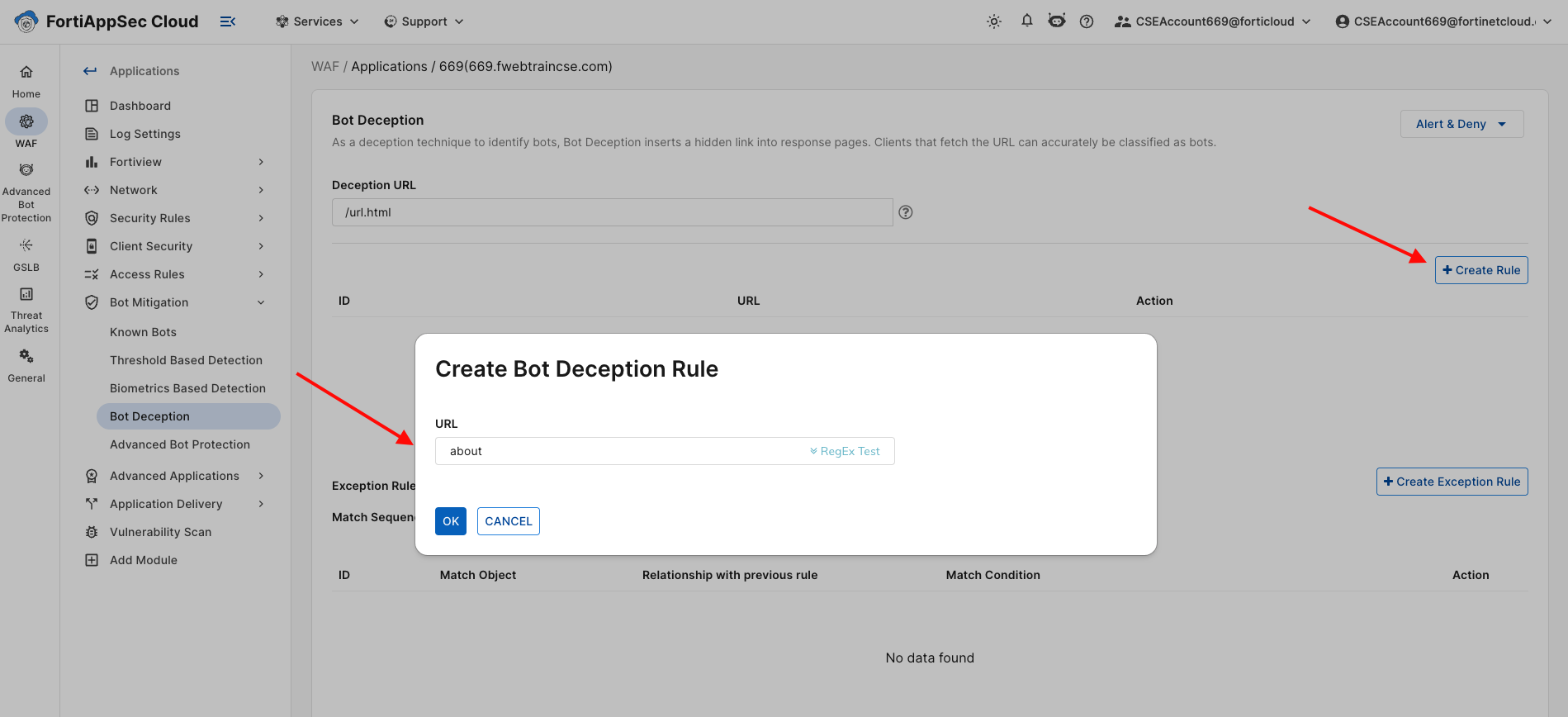Select Threshold Based Detection item
This screenshot has height=717, width=1568.
(x=186, y=360)
